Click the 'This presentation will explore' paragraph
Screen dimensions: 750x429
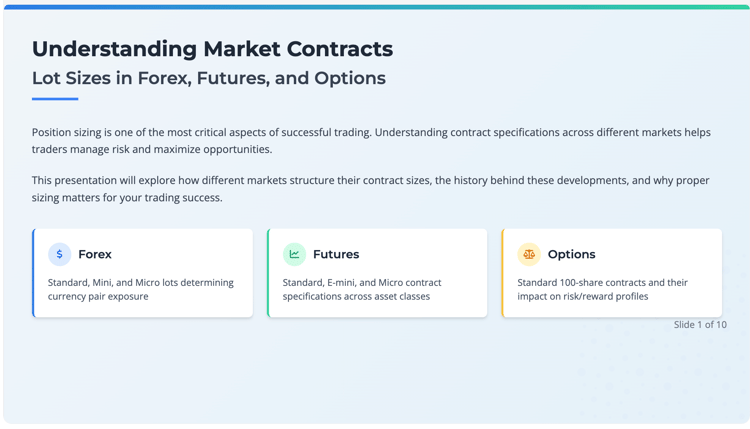[370, 189]
